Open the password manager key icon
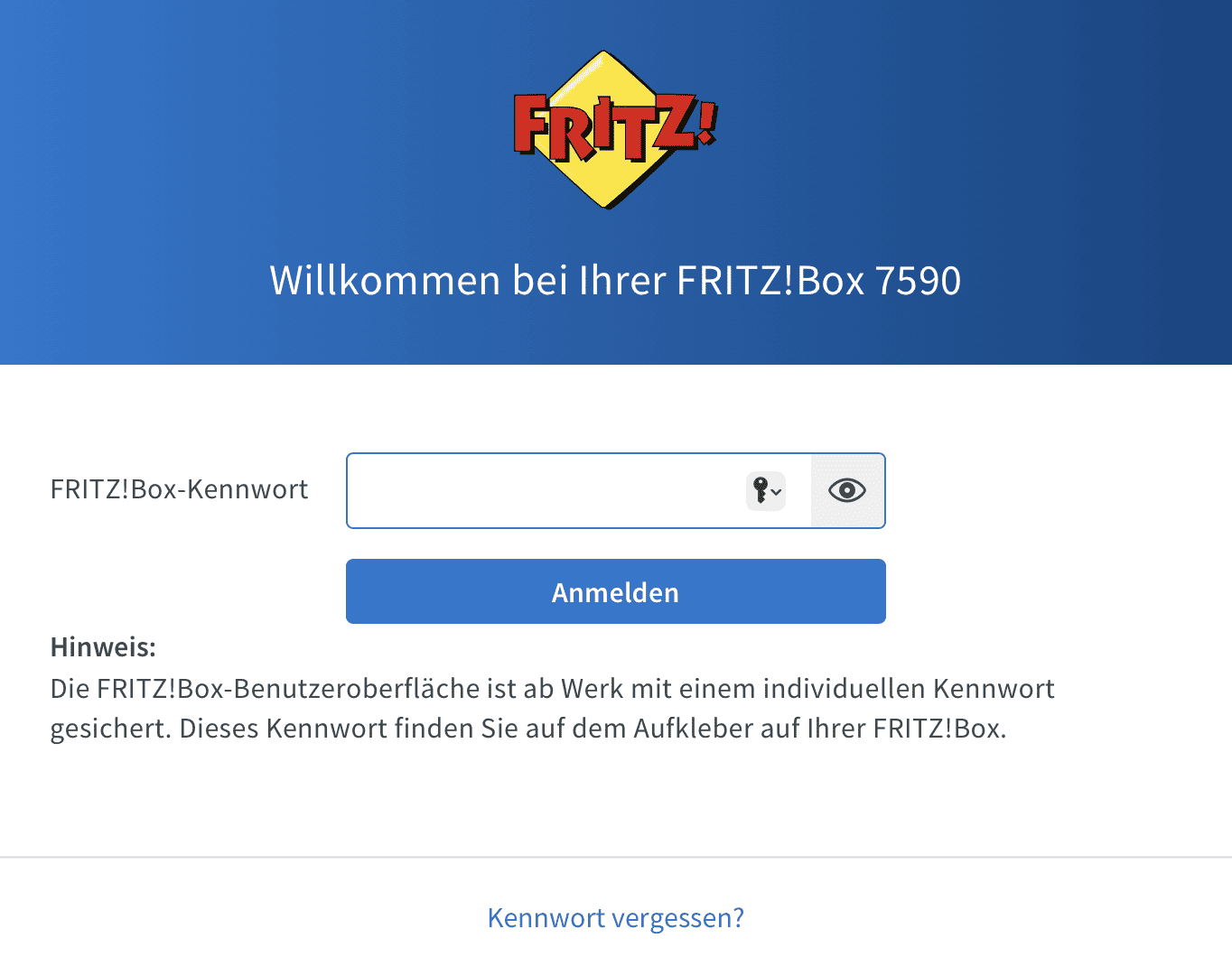This screenshot has height=966, width=1232. pos(761,491)
